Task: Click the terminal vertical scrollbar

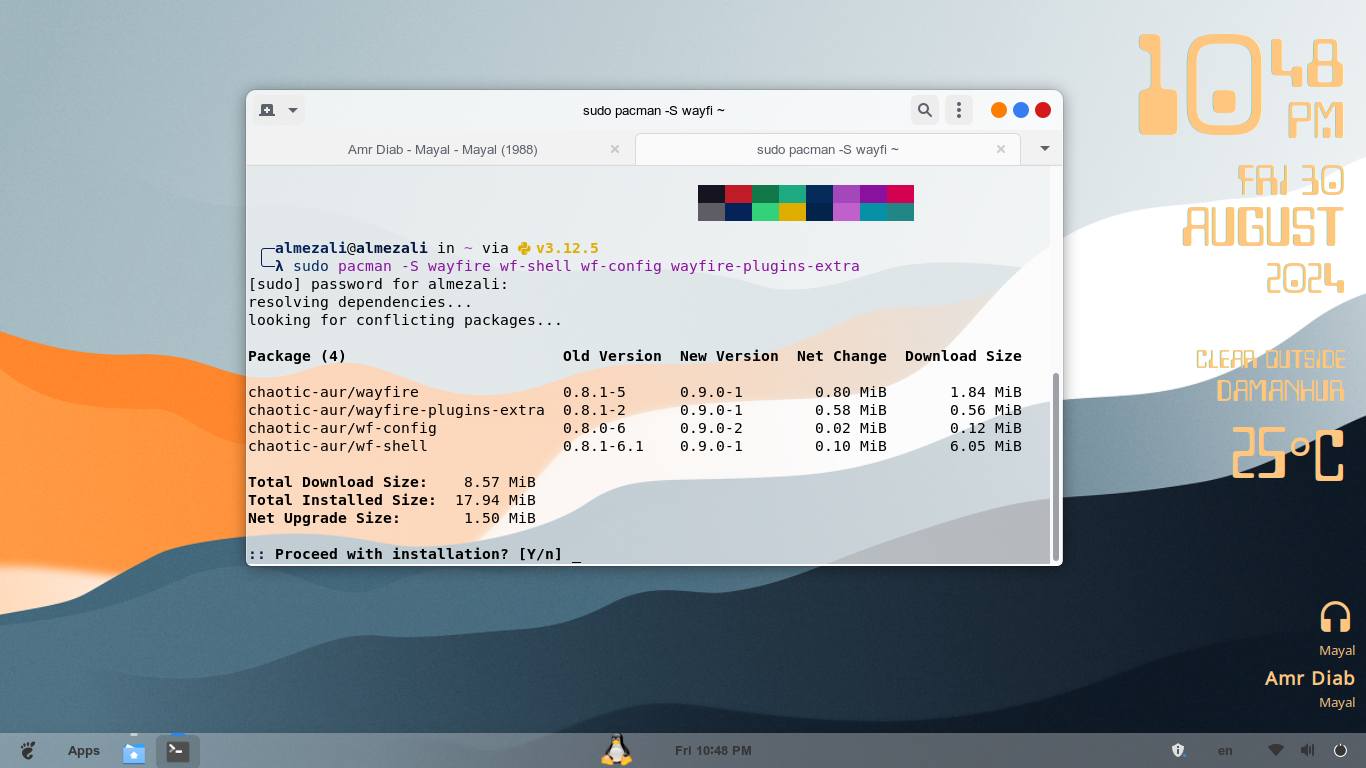Action: [1055, 467]
